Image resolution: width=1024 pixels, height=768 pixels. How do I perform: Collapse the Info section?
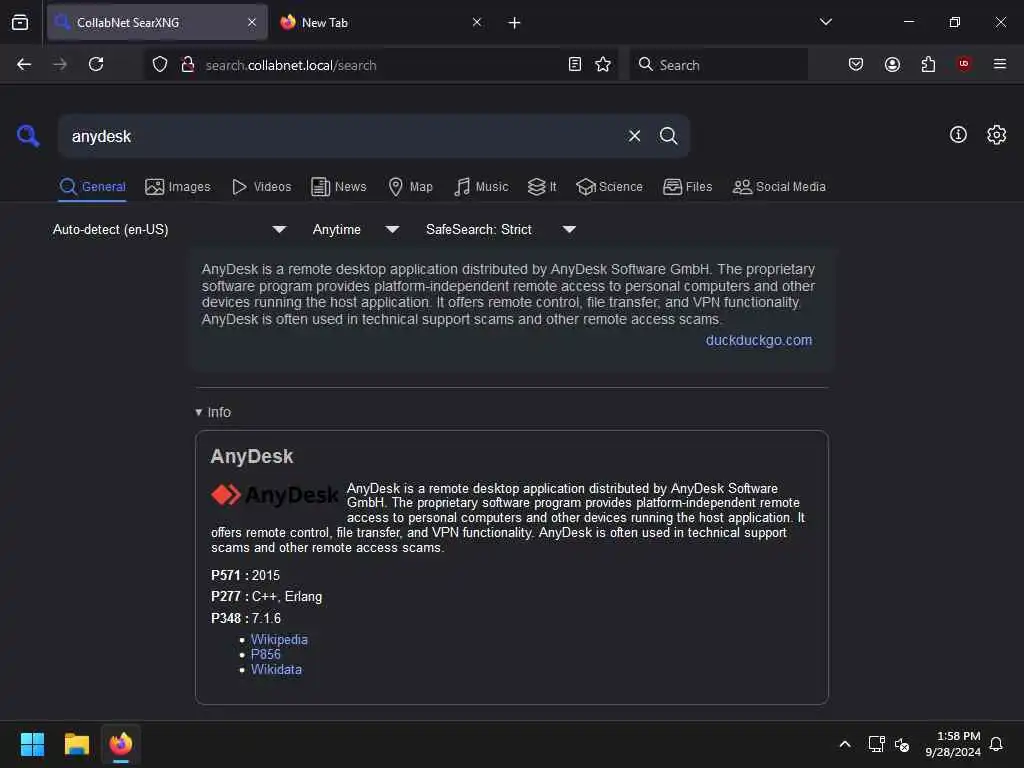click(x=213, y=412)
